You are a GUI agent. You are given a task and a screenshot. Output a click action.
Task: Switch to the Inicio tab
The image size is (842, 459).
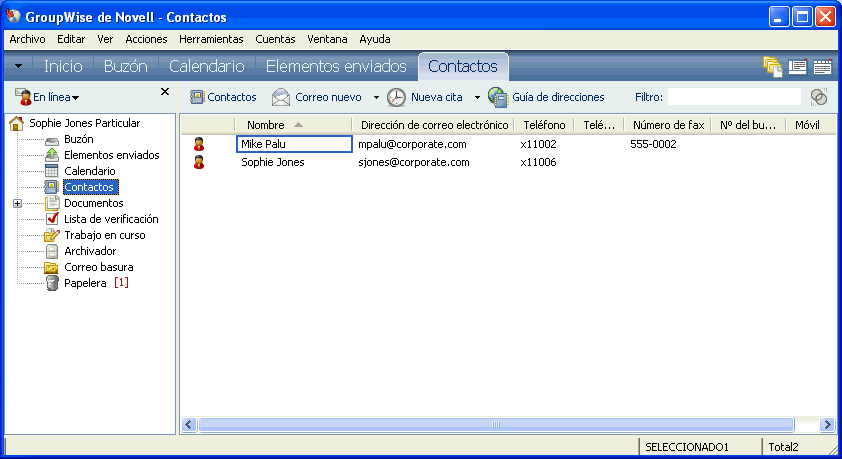[63, 67]
